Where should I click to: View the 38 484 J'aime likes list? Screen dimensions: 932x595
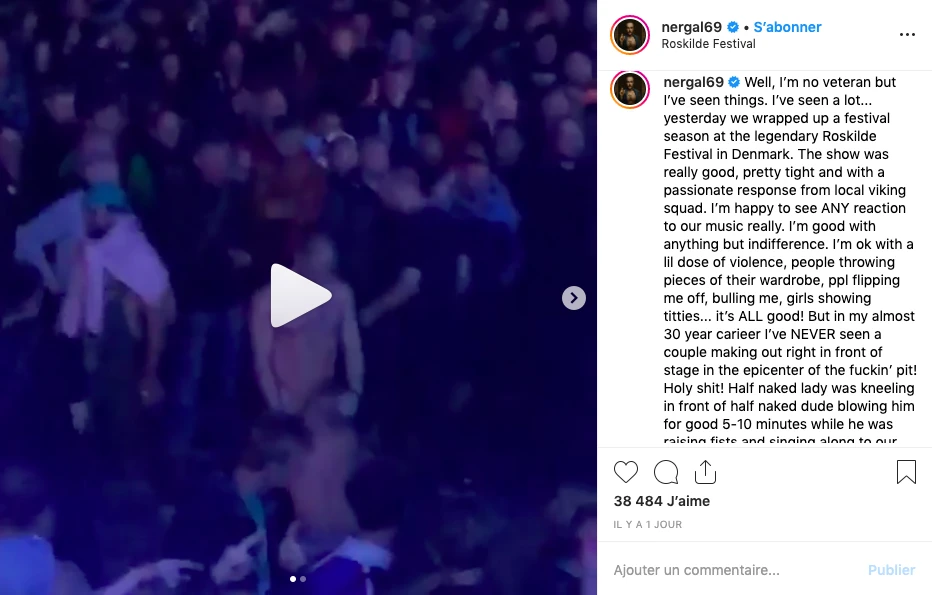coord(662,501)
